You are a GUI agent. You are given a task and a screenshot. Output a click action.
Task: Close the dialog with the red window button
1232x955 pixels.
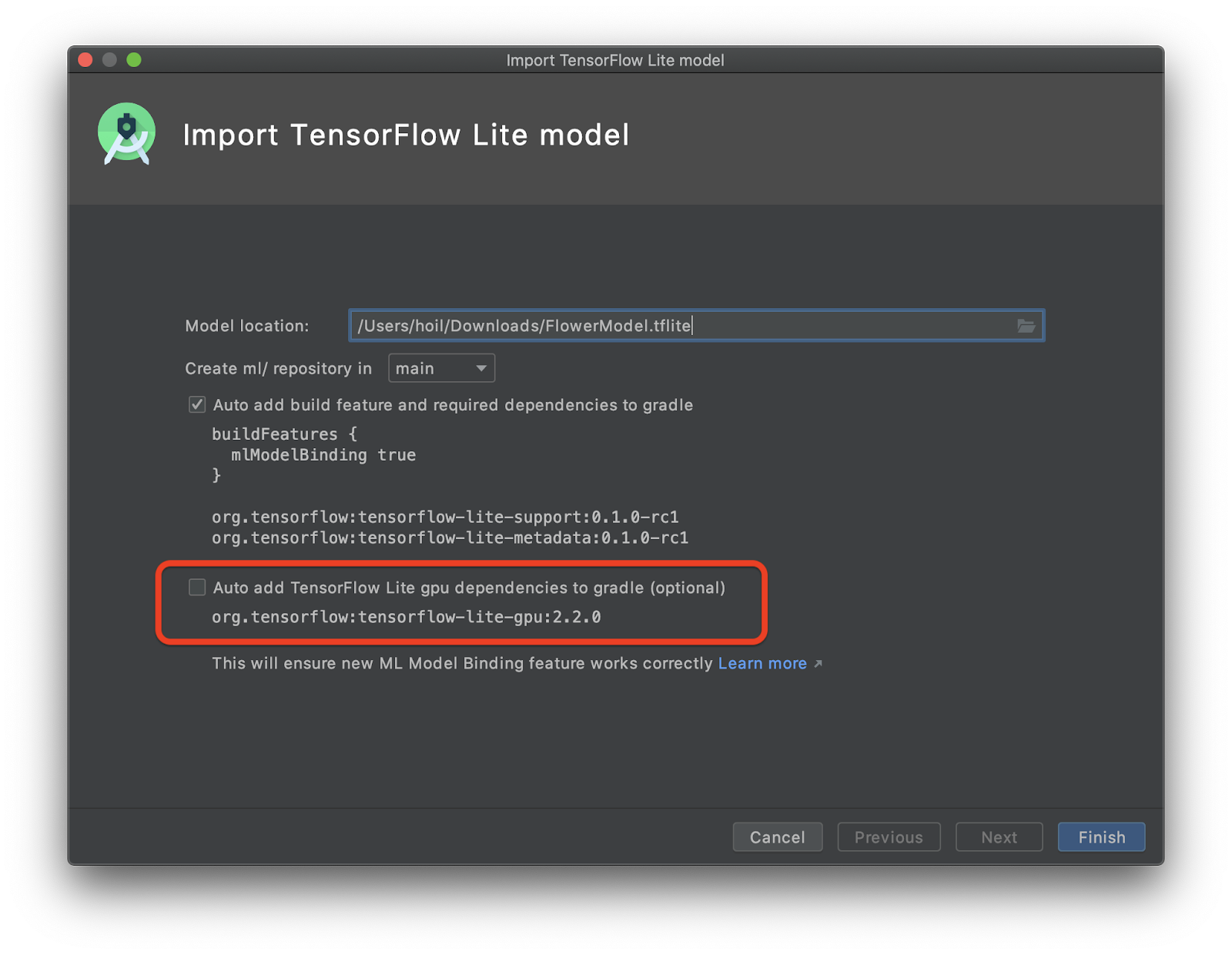85,60
